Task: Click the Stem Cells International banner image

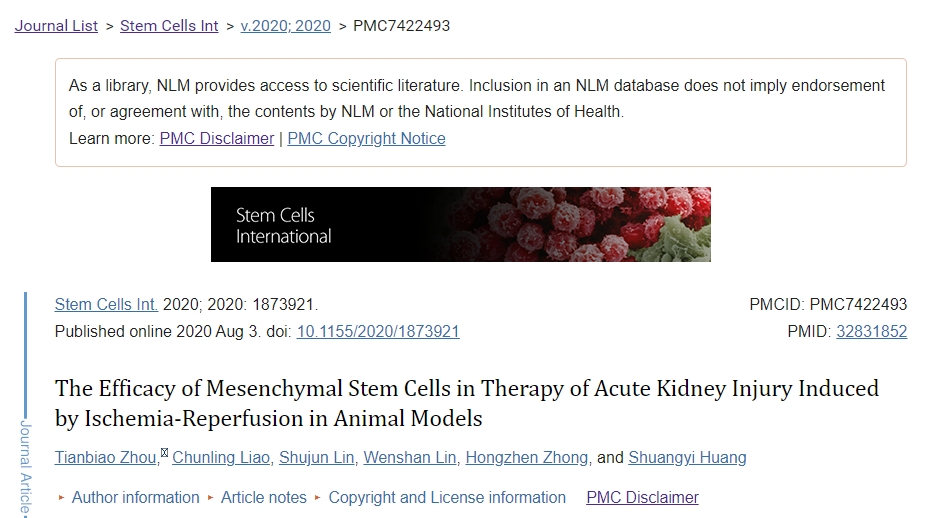Action: 460,225
